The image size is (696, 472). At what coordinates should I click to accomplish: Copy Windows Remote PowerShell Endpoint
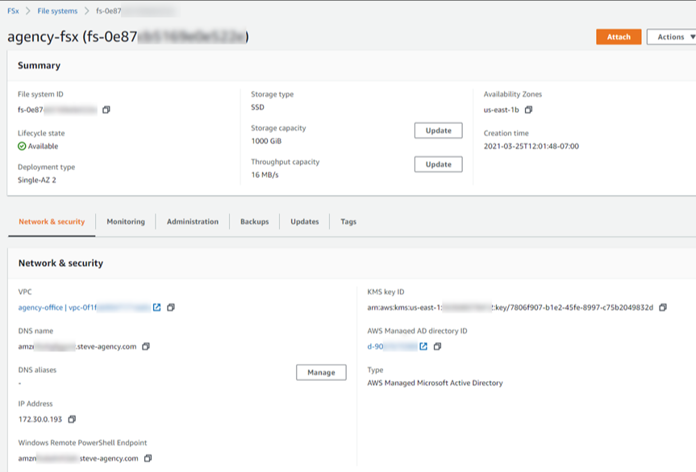pyautogui.click(x=148, y=458)
